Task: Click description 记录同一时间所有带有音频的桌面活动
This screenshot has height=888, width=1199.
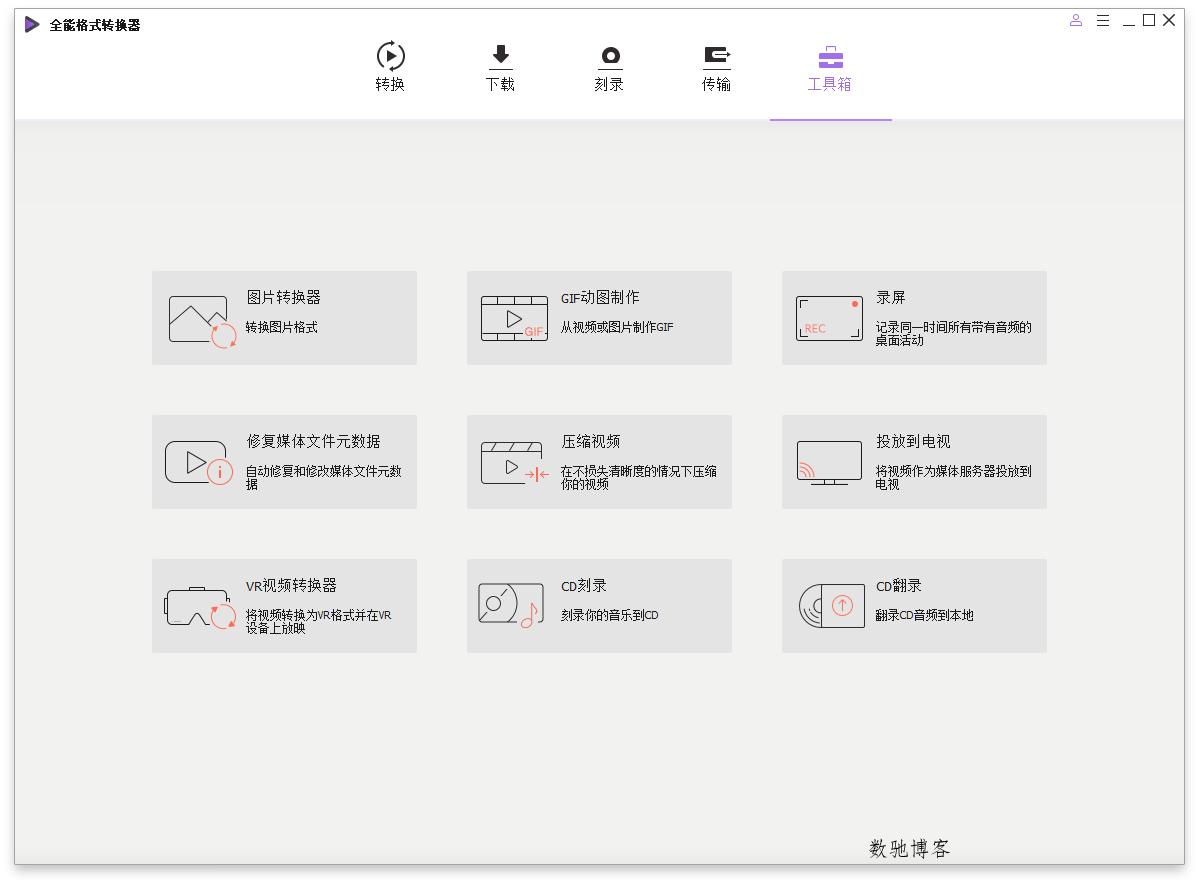Action: point(954,333)
